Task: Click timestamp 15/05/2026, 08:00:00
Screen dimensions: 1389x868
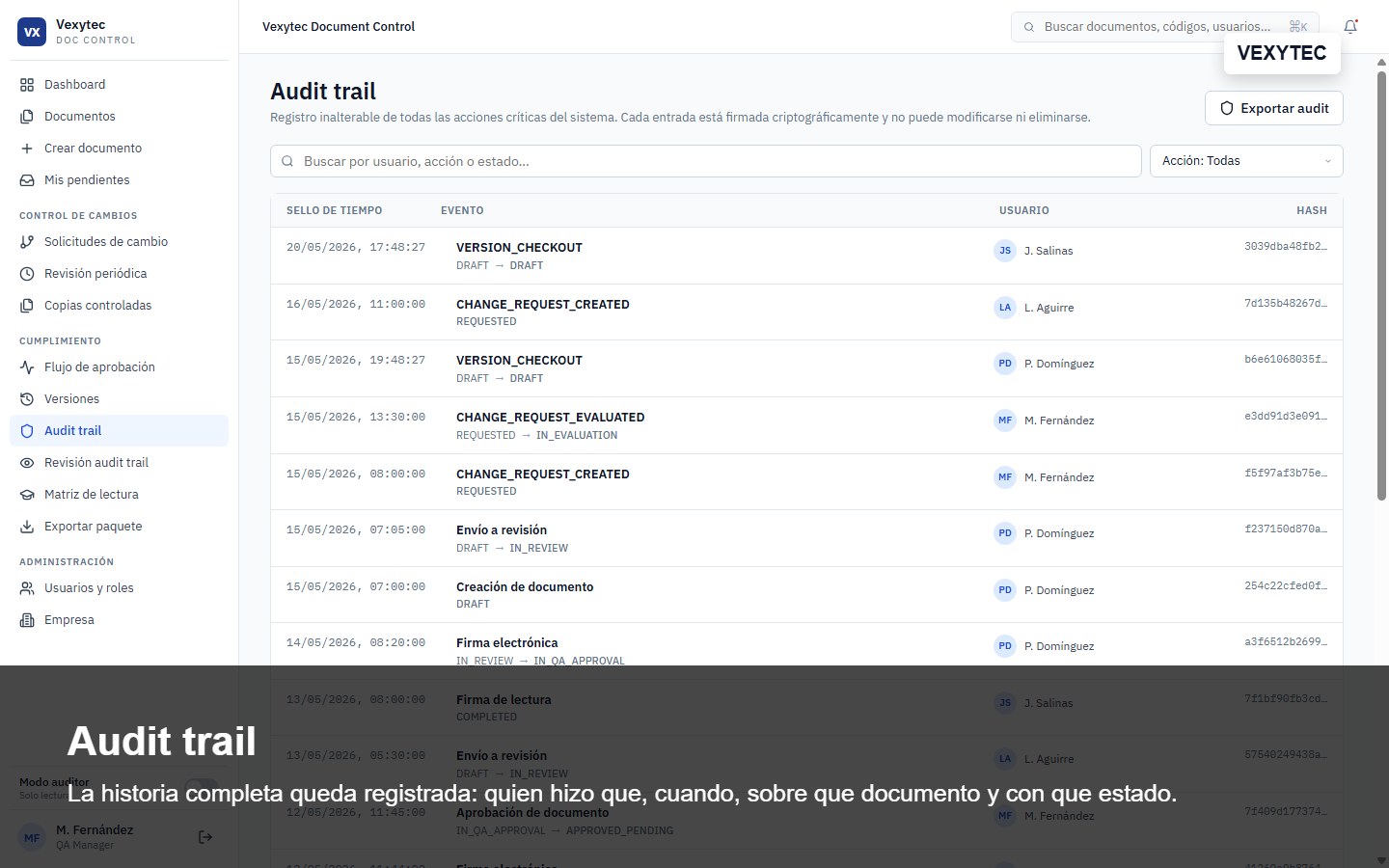Action: (x=356, y=474)
